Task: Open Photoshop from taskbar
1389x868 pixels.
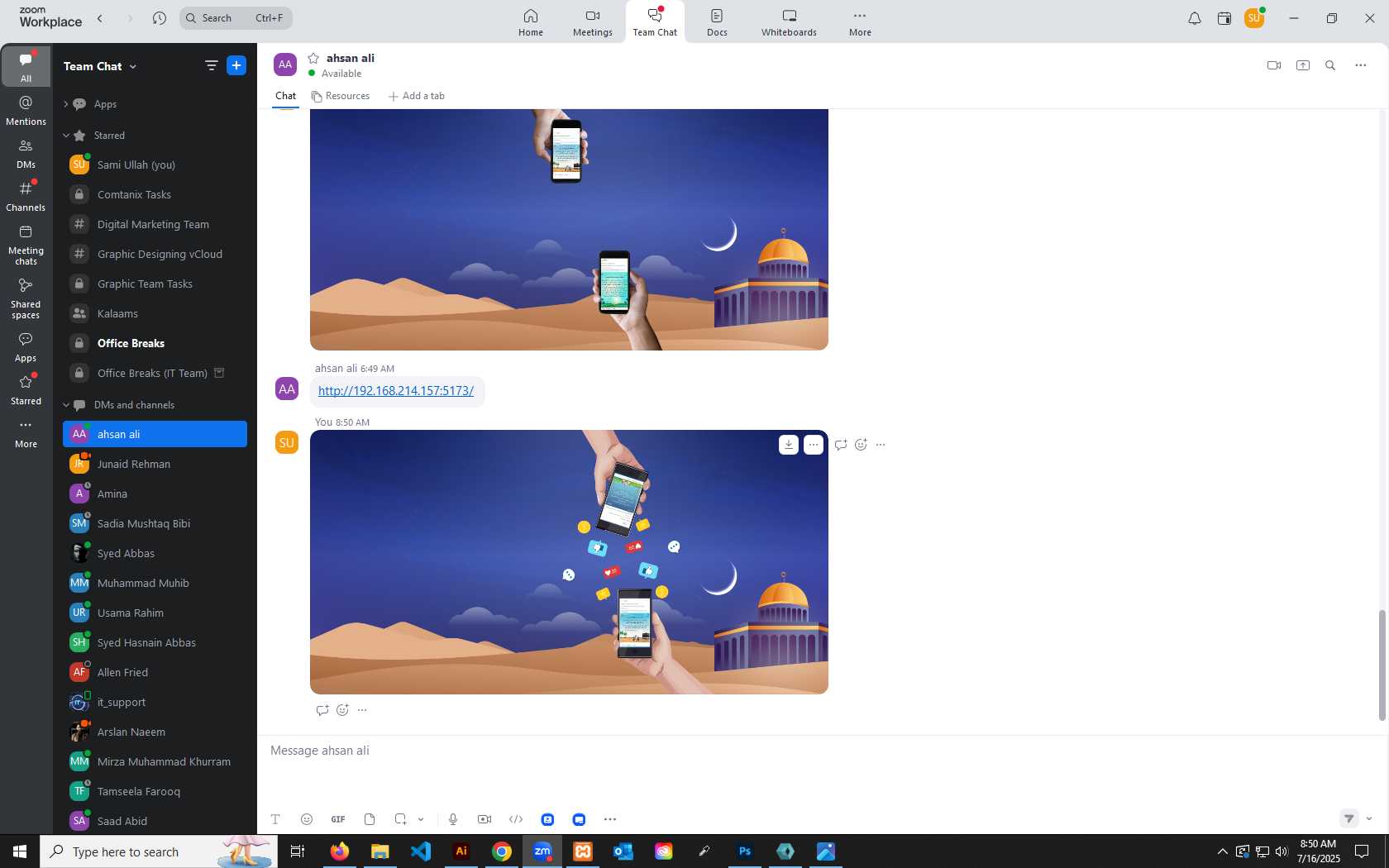Action: 745,851
